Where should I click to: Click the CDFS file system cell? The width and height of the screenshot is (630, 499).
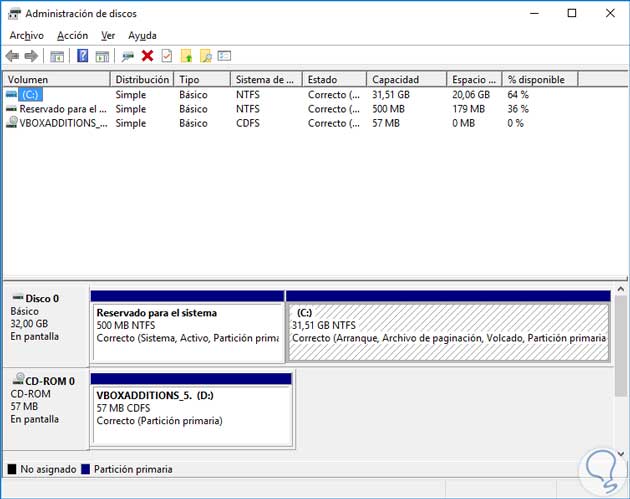coord(248,123)
